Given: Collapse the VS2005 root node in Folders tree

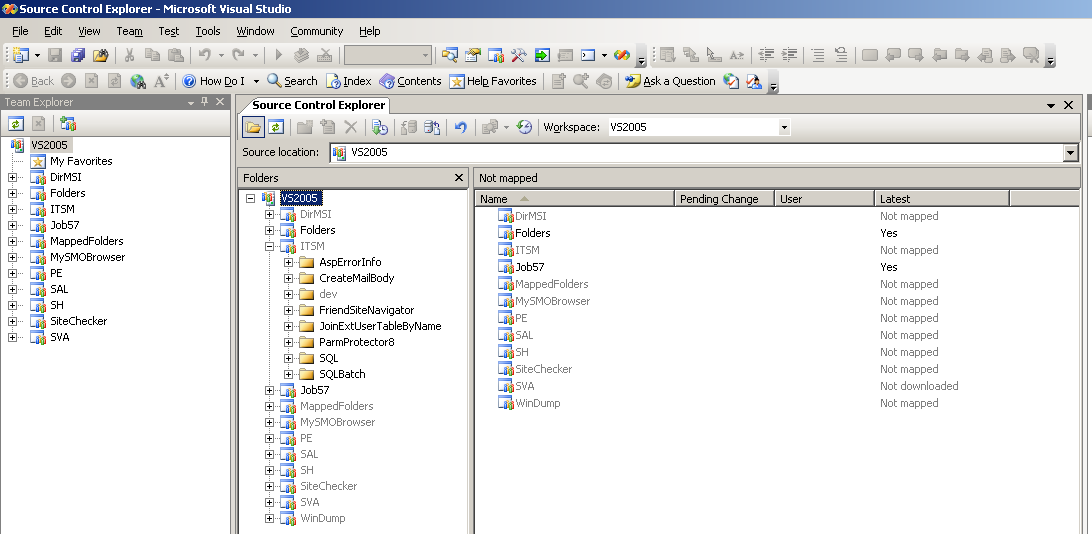Looking at the screenshot, I should [x=251, y=198].
